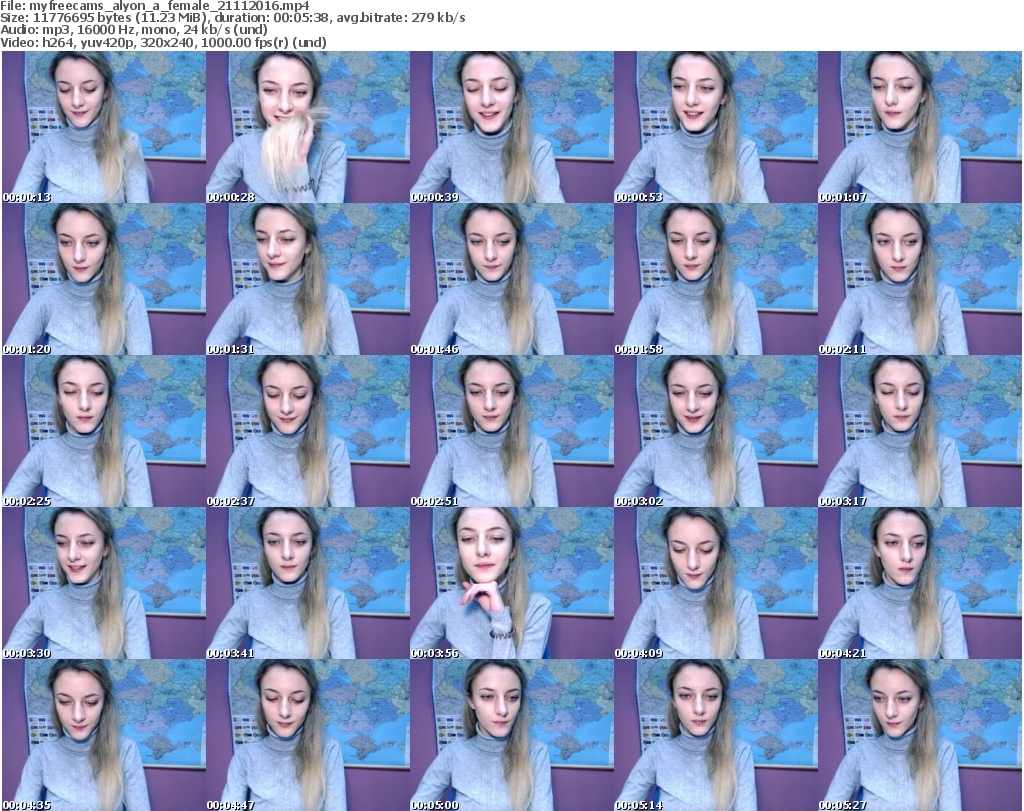Click the Size and duration info line
The height and width of the screenshot is (811, 1024).
point(232,18)
